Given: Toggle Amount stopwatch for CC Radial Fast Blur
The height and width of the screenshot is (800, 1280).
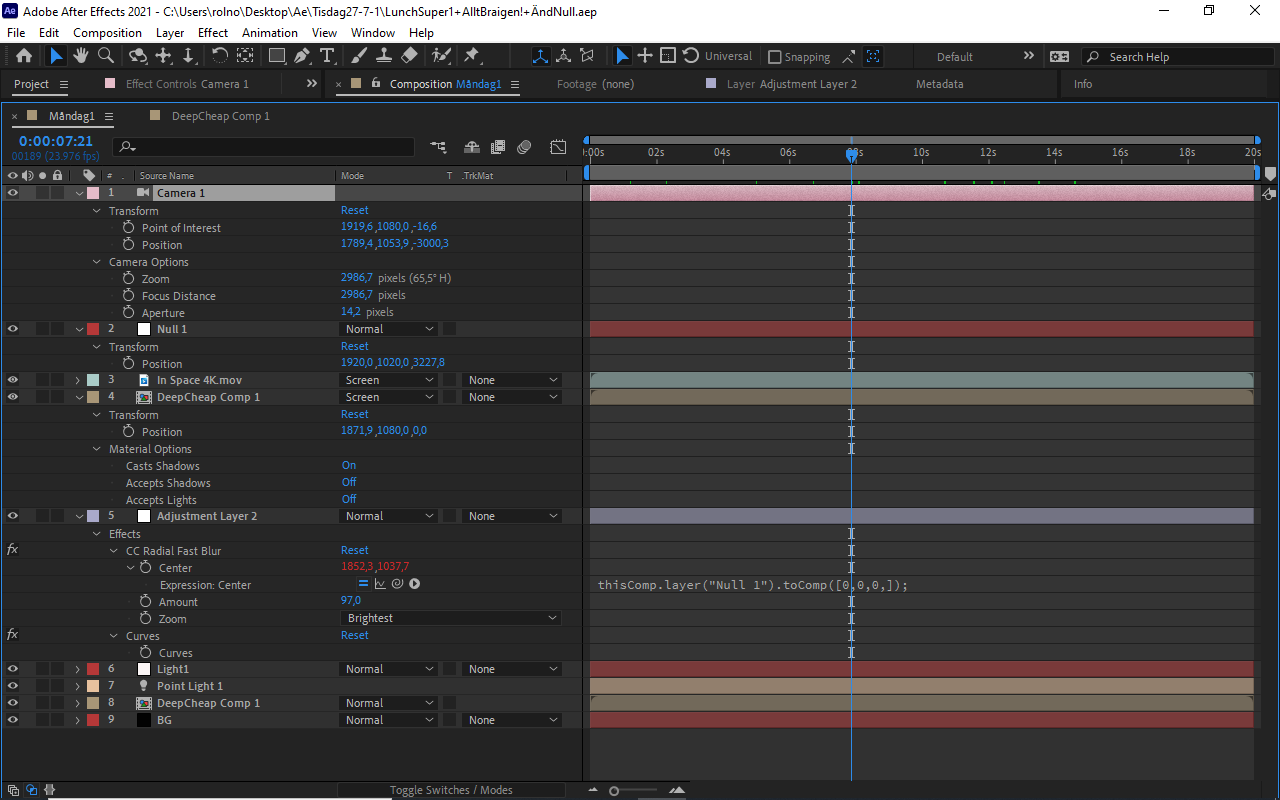Looking at the screenshot, I should click(145, 601).
